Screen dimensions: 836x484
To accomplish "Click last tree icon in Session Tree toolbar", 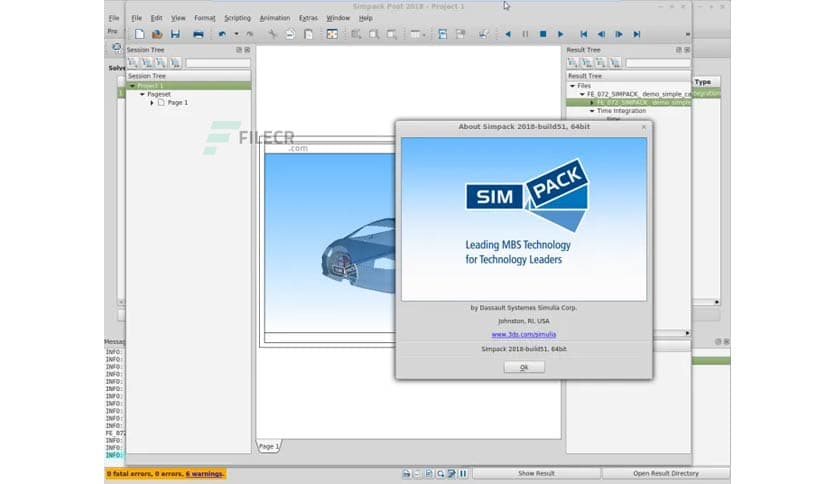I will [x=175, y=63].
